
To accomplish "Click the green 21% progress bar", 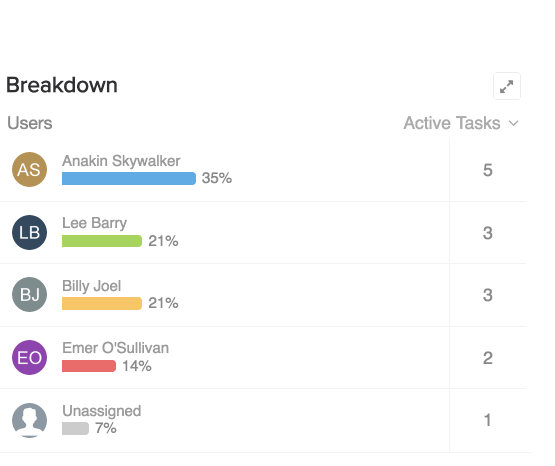I will click(102, 241).
